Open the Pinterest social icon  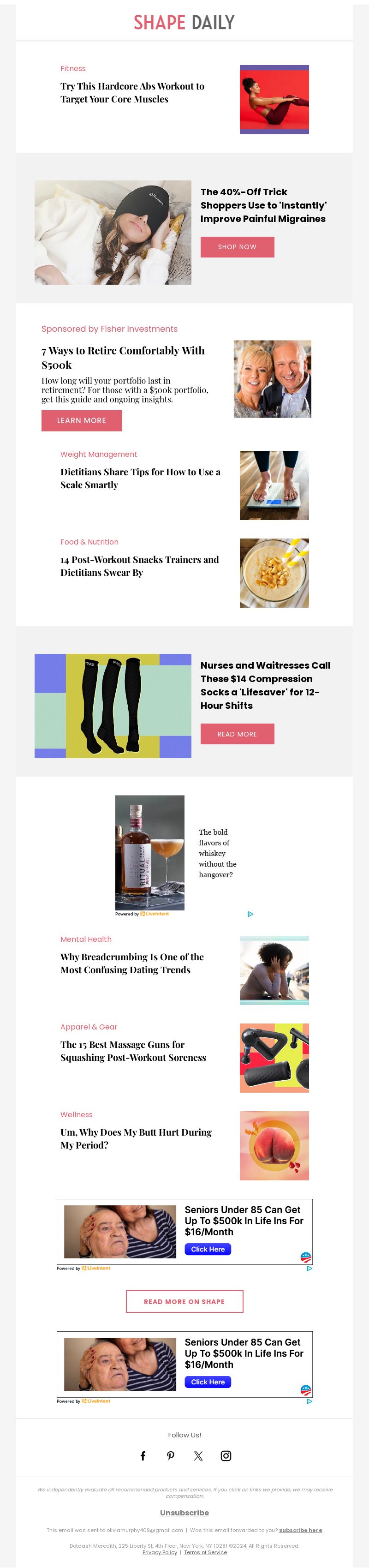click(x=171, y=1455)
